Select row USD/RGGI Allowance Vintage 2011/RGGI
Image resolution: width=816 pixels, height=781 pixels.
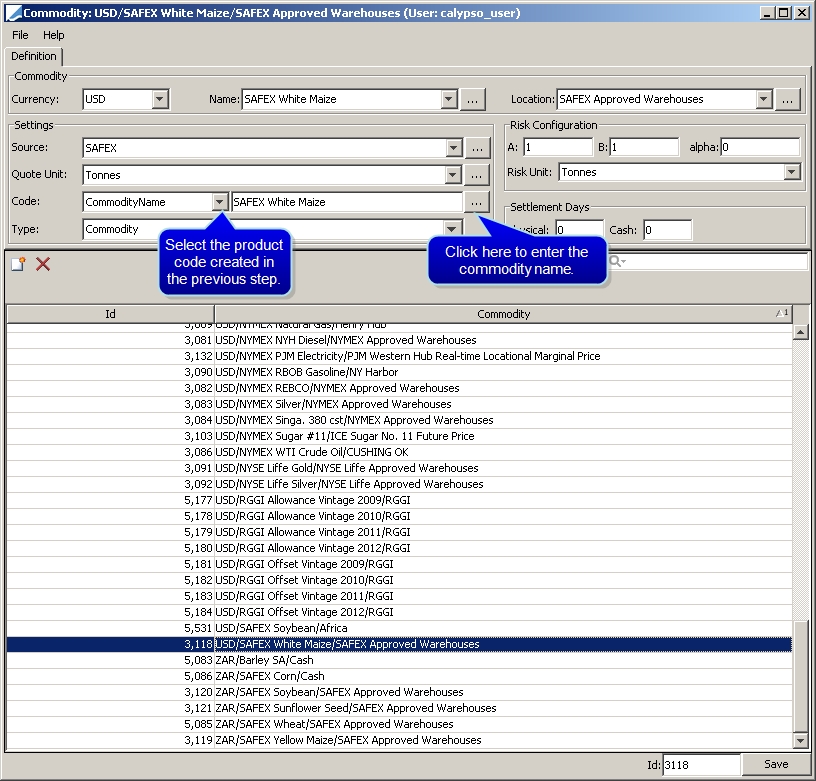tap(399, 532)
